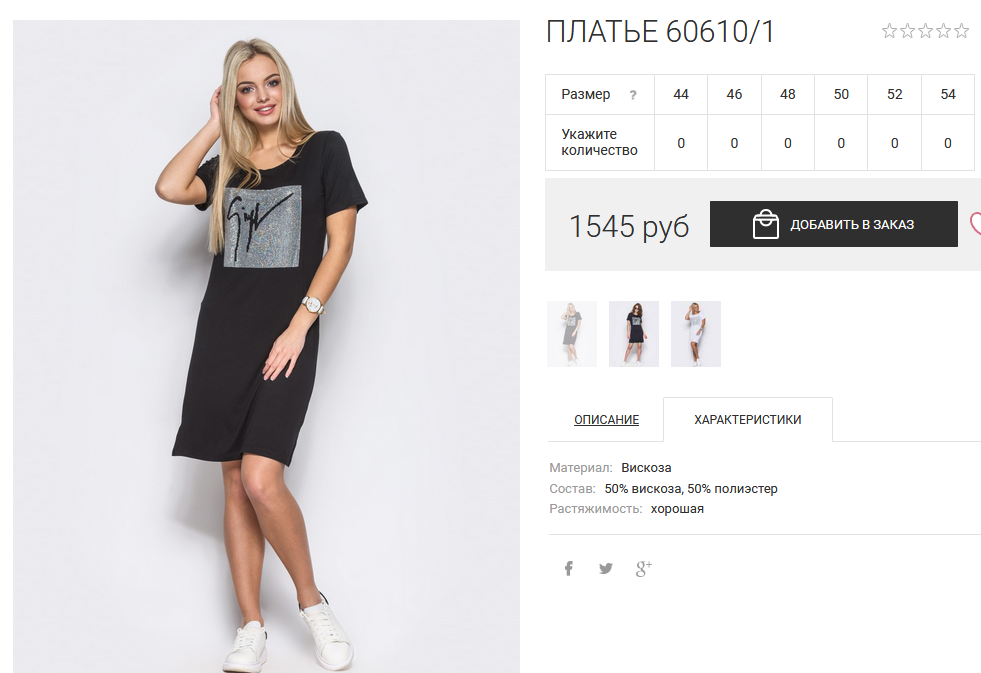
Task: Share via Google Plus icon
Action: point(644,569)
